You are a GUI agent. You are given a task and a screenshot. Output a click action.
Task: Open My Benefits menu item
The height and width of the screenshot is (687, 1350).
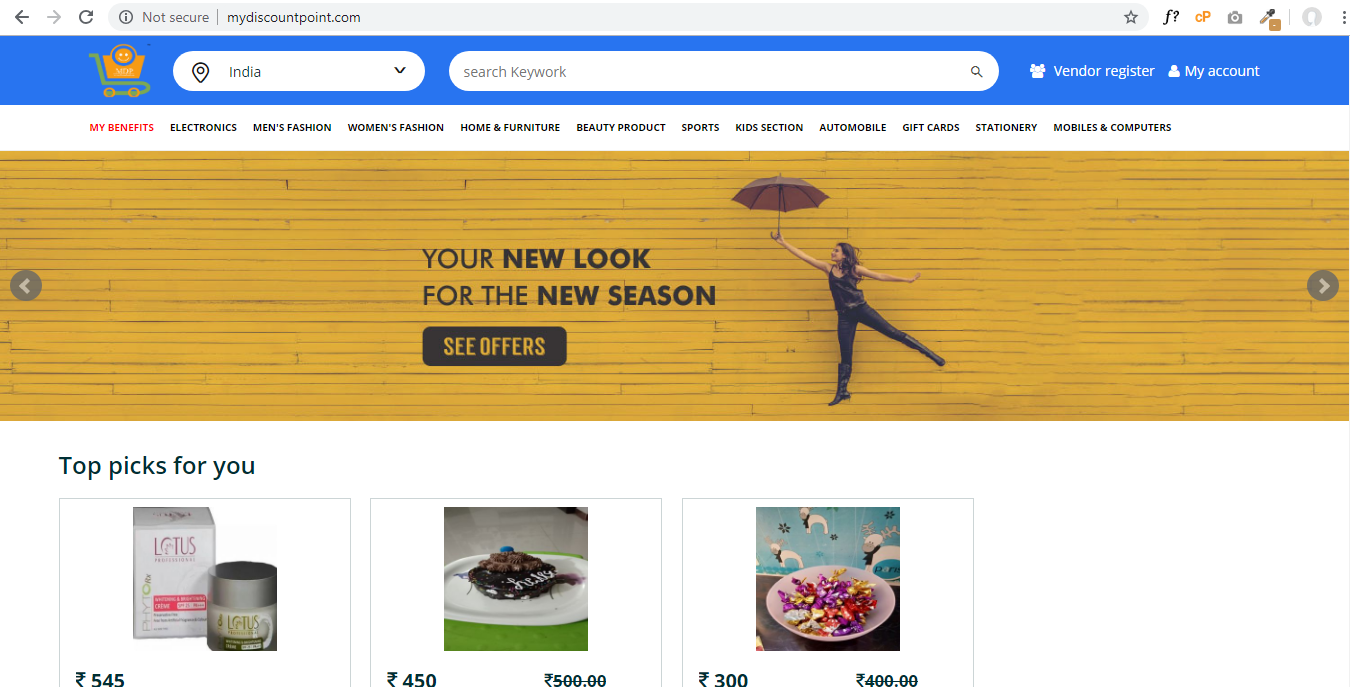tap(122, 128)
